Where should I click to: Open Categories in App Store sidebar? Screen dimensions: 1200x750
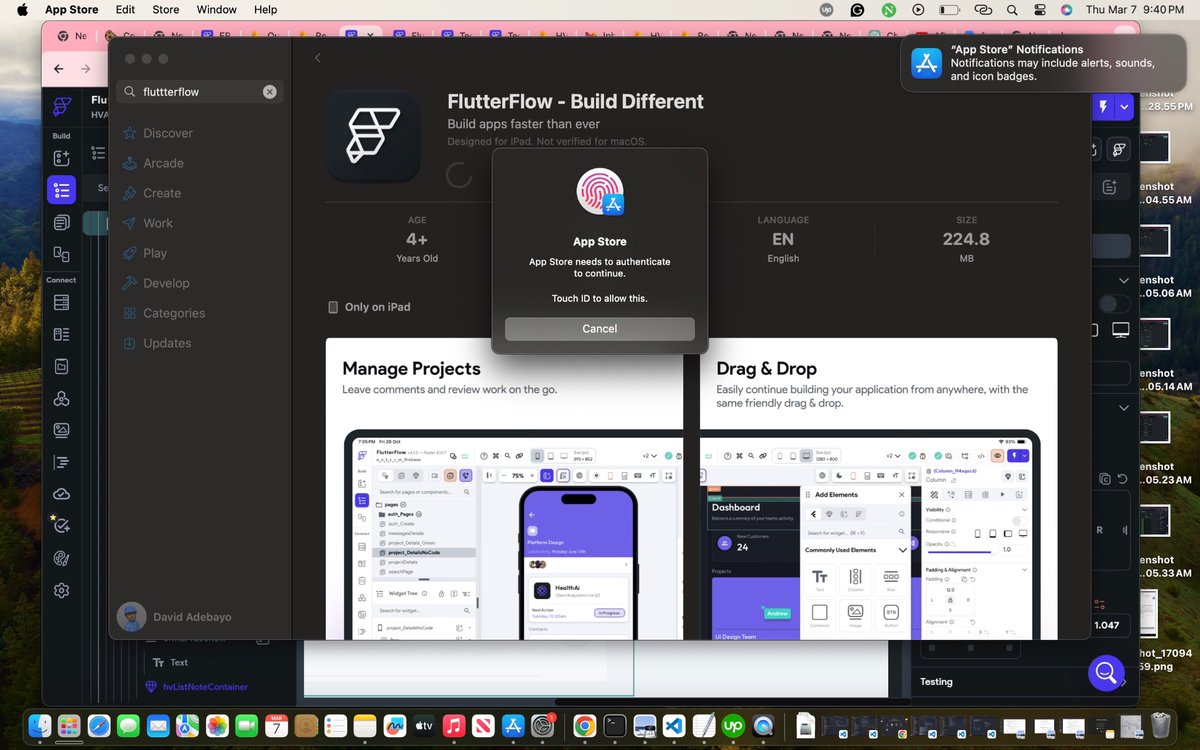pyautogui.click(x=163, y=313)
